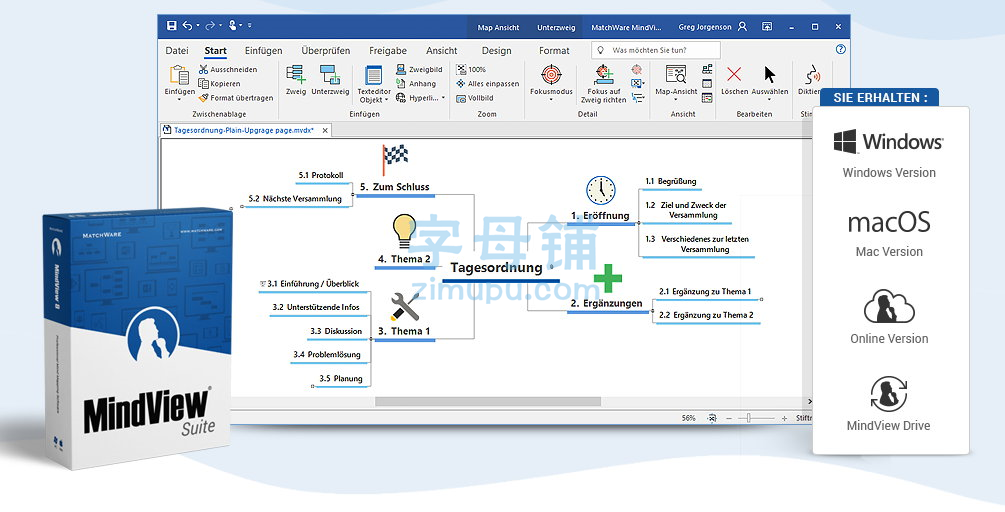Expand the Einfügen paste dropdown arrow
Viewport: 1005px width, 512px height.
[x=179, y=100]
